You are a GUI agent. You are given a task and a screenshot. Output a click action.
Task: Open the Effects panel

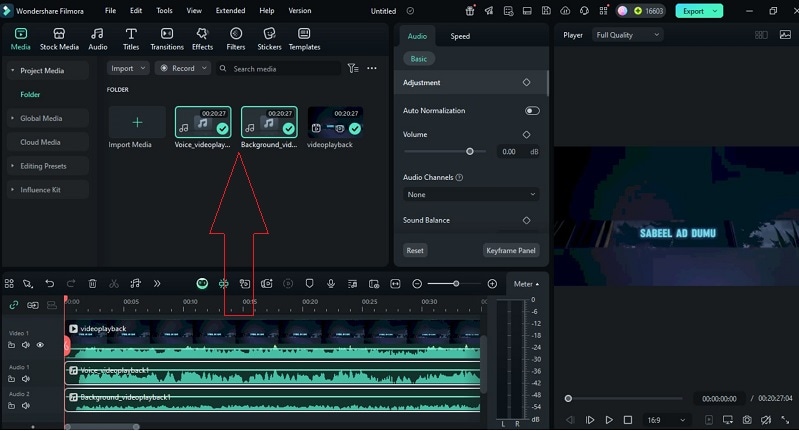coord(202,39)
